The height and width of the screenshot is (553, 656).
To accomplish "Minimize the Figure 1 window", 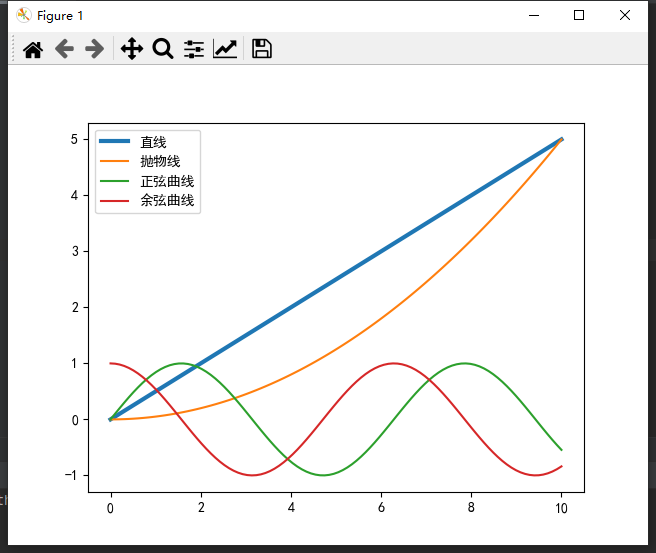I will [534, 15].
